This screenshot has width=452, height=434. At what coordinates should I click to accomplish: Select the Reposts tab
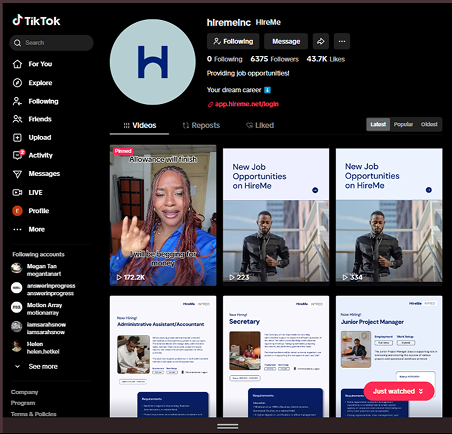tap(201, 125)
